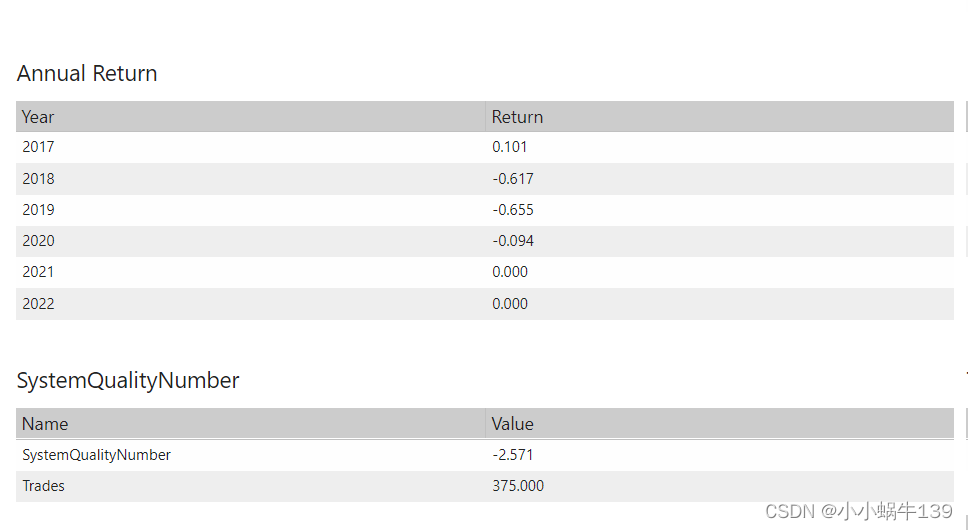Click the SystemQualityNumber row name cell
This screenshot has width=968, height=530.
point(96,455)
